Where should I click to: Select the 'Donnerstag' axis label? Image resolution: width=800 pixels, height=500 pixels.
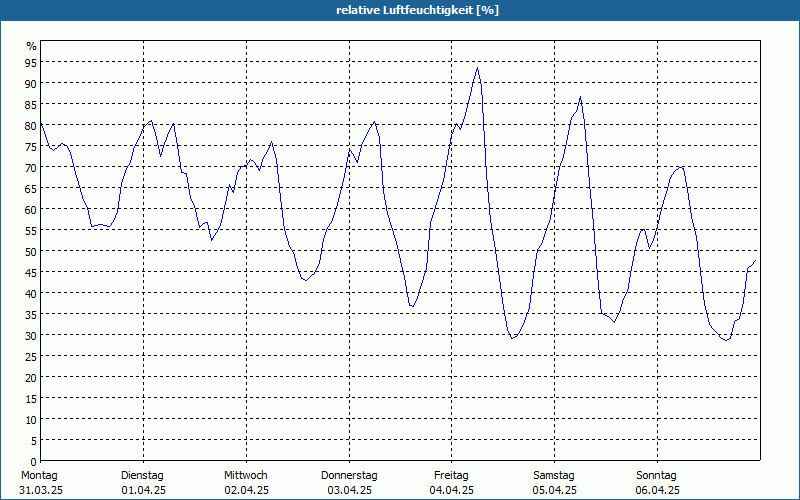coord(349,475)
